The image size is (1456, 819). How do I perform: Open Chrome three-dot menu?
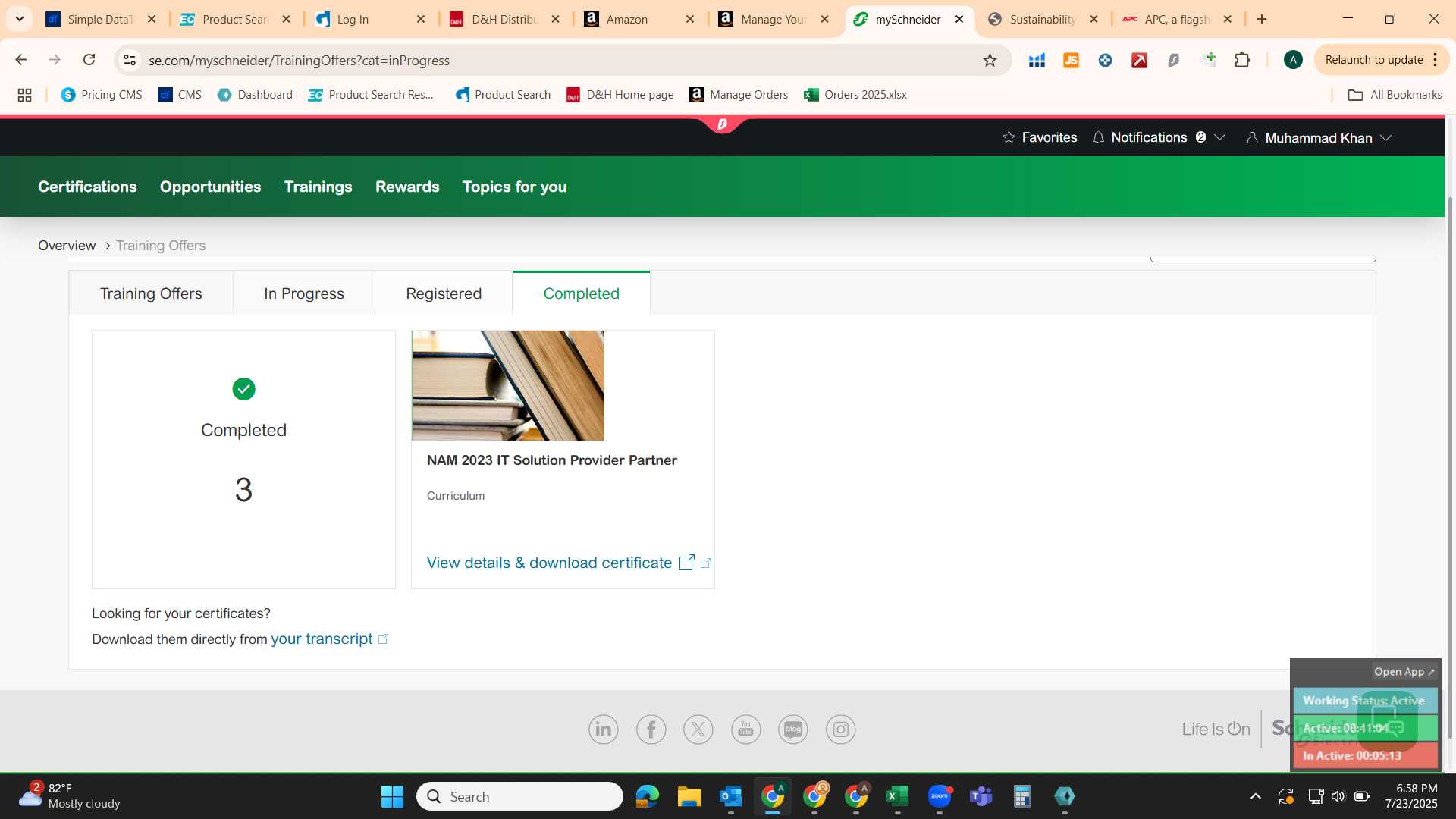pyautogui.click(x=1436, y=60)
